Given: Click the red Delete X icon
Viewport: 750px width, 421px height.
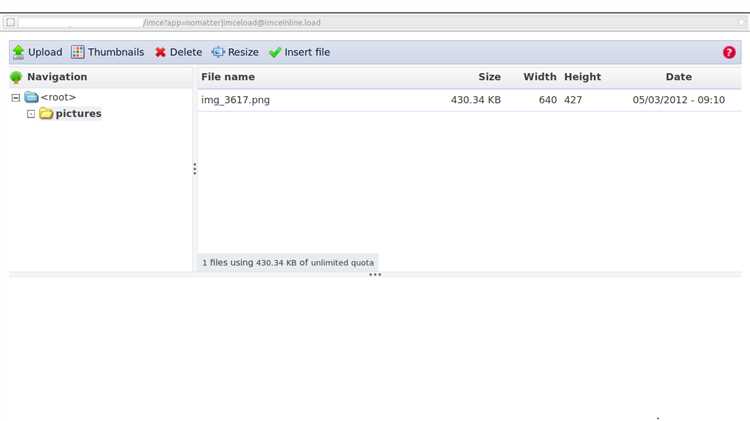Looking at the screenshot, I should [160, 53].
